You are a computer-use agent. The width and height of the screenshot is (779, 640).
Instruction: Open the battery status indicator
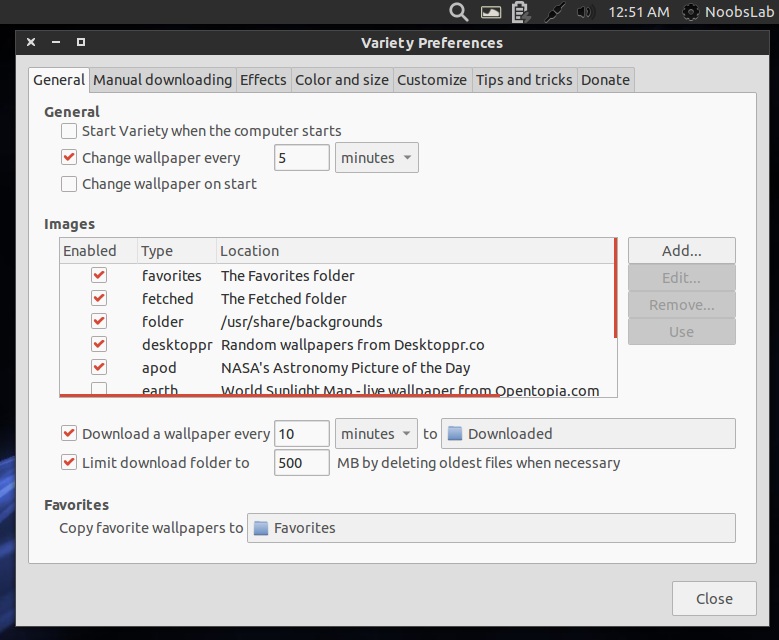[520, 12]
